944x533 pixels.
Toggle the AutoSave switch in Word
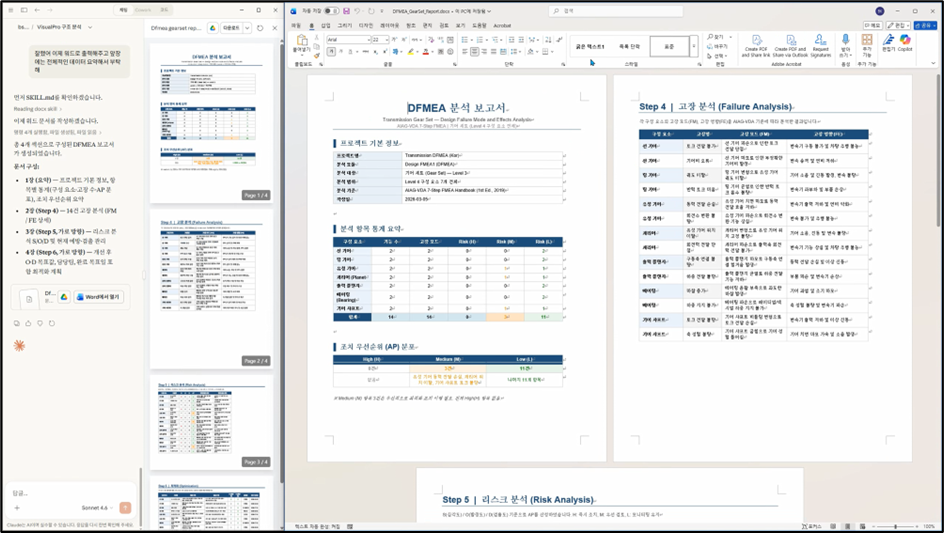point(331,11)
